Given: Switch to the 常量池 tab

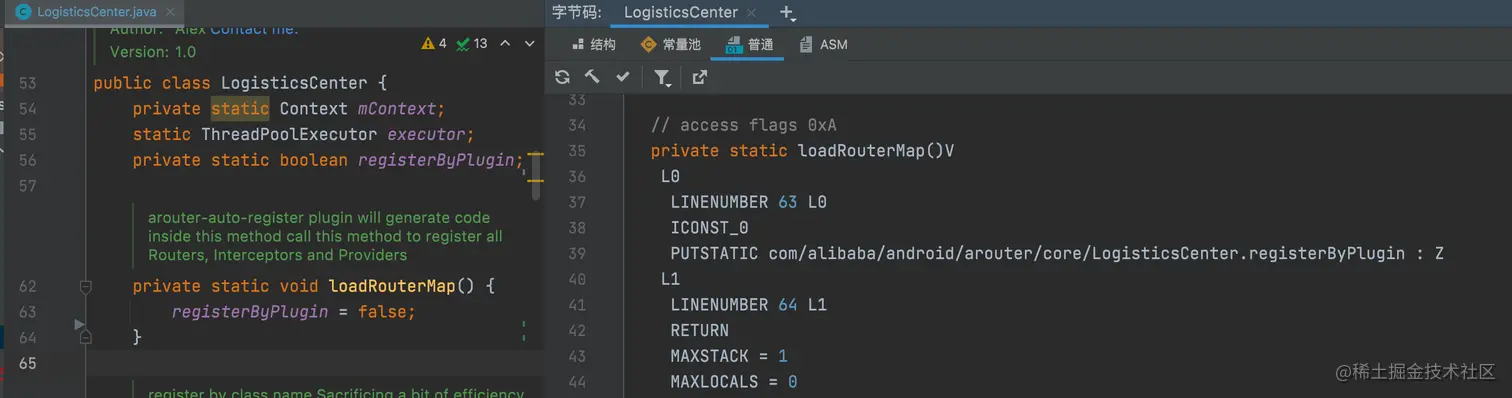Looking at the screenshot, I should [670, 44].
